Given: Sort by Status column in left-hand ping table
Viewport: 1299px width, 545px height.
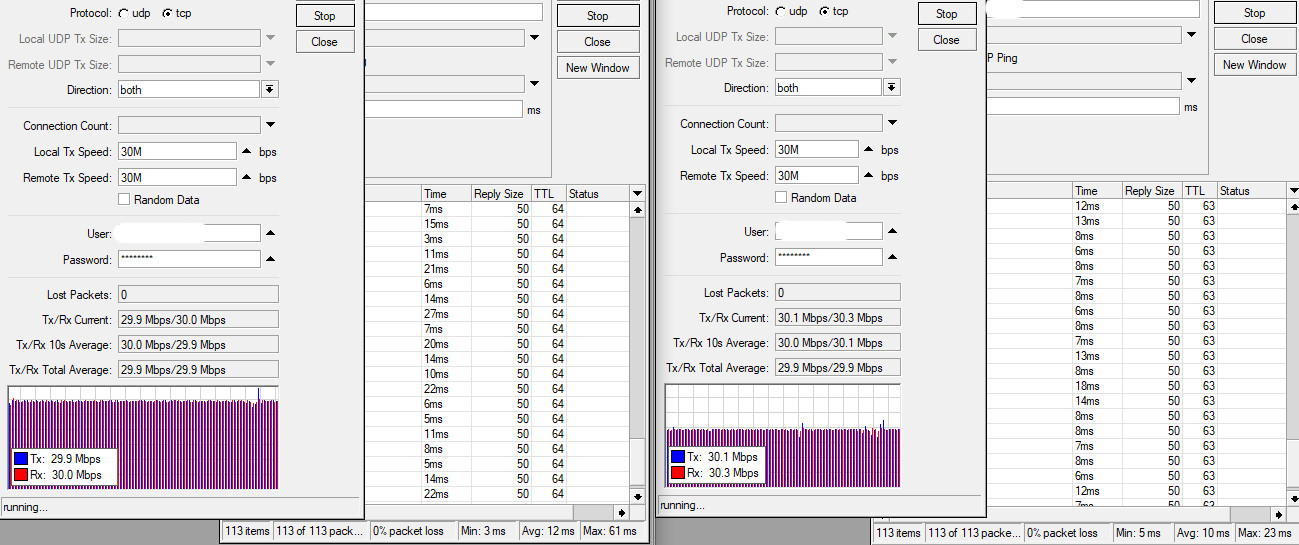Looking at the screenshot, I should pos(598,193).
